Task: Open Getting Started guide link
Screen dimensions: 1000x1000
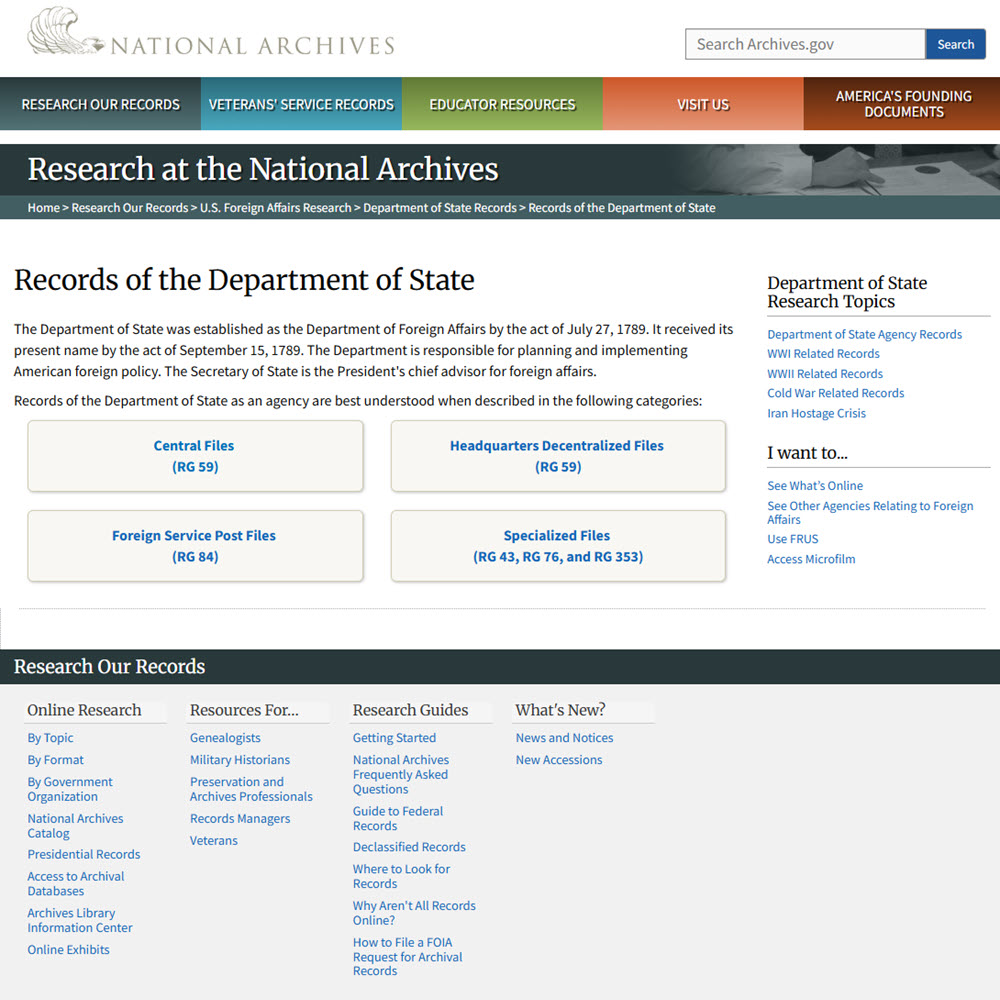Action: pos(394,738)
